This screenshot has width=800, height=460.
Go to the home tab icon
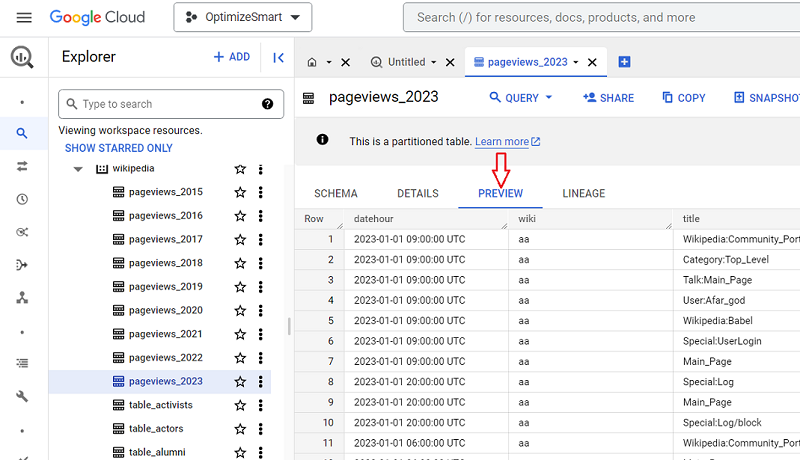tap(312, 62)
